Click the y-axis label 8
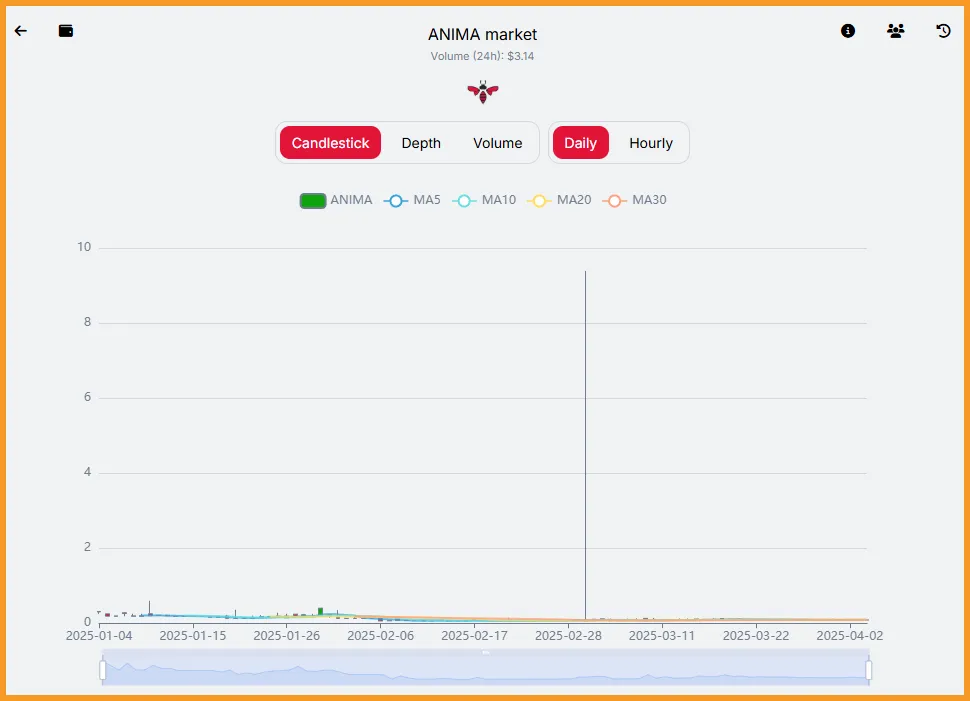The height and width of the screenshot is (701, 970). pos(87,322)
